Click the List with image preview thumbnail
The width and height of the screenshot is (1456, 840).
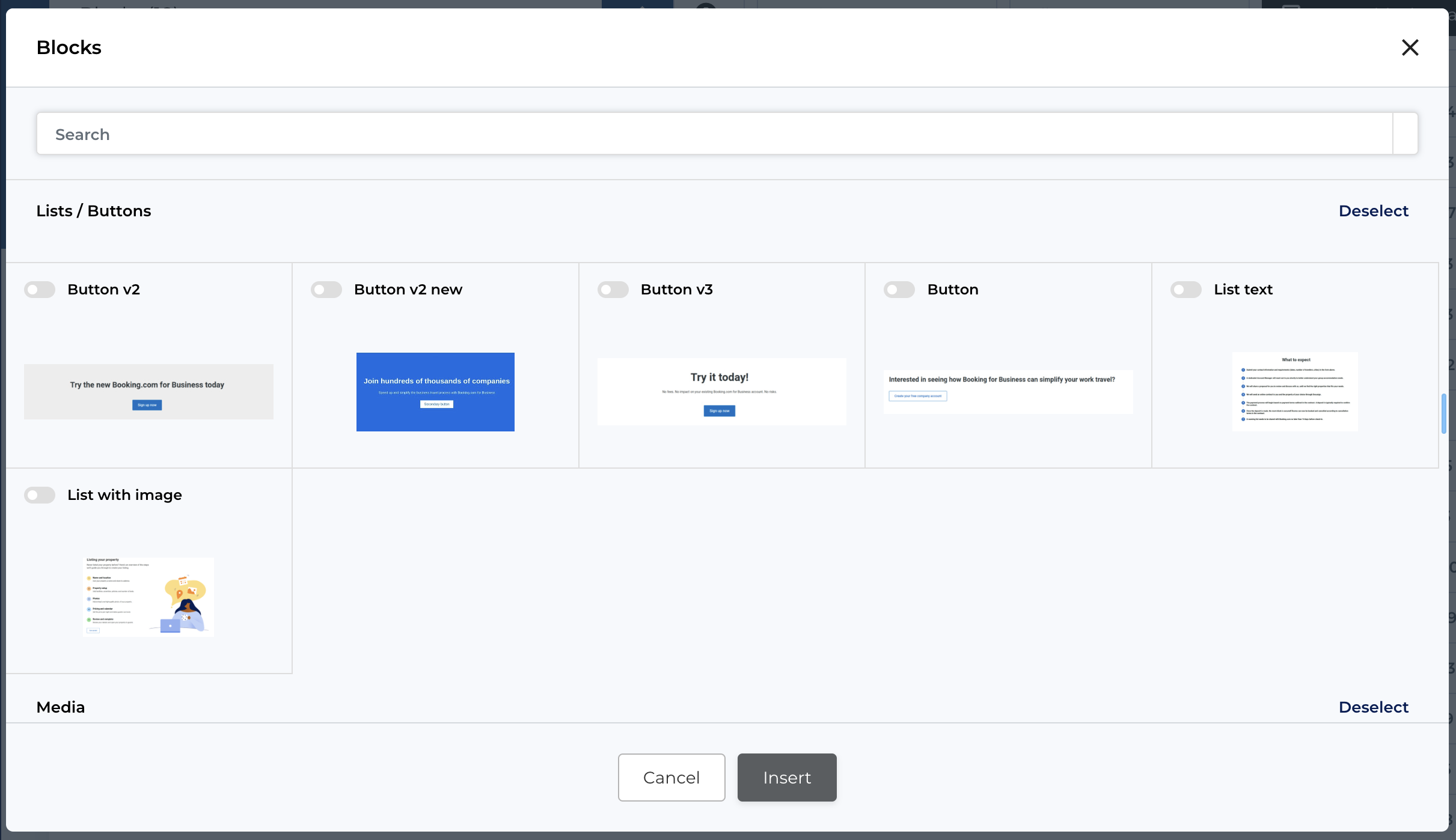pos(148,597)
